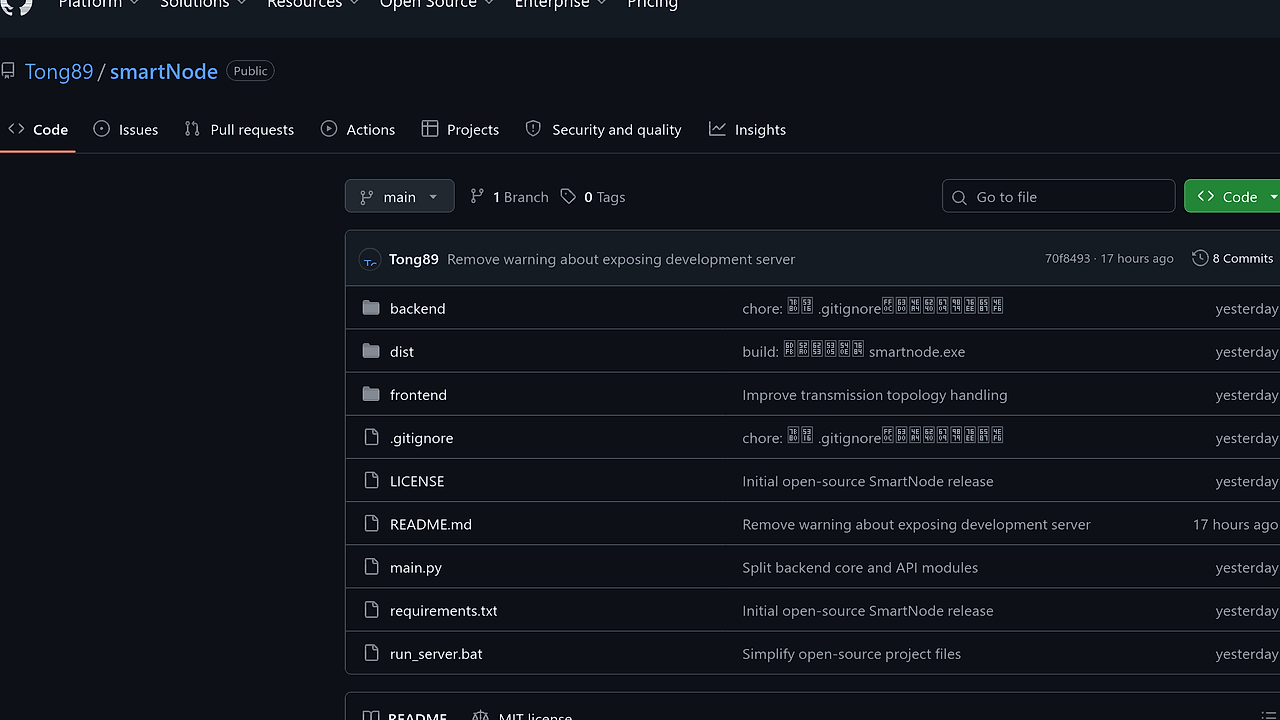Switch to the Security and quality tab
Viewport: 1280px width, 720px height.
coord(603,129)
